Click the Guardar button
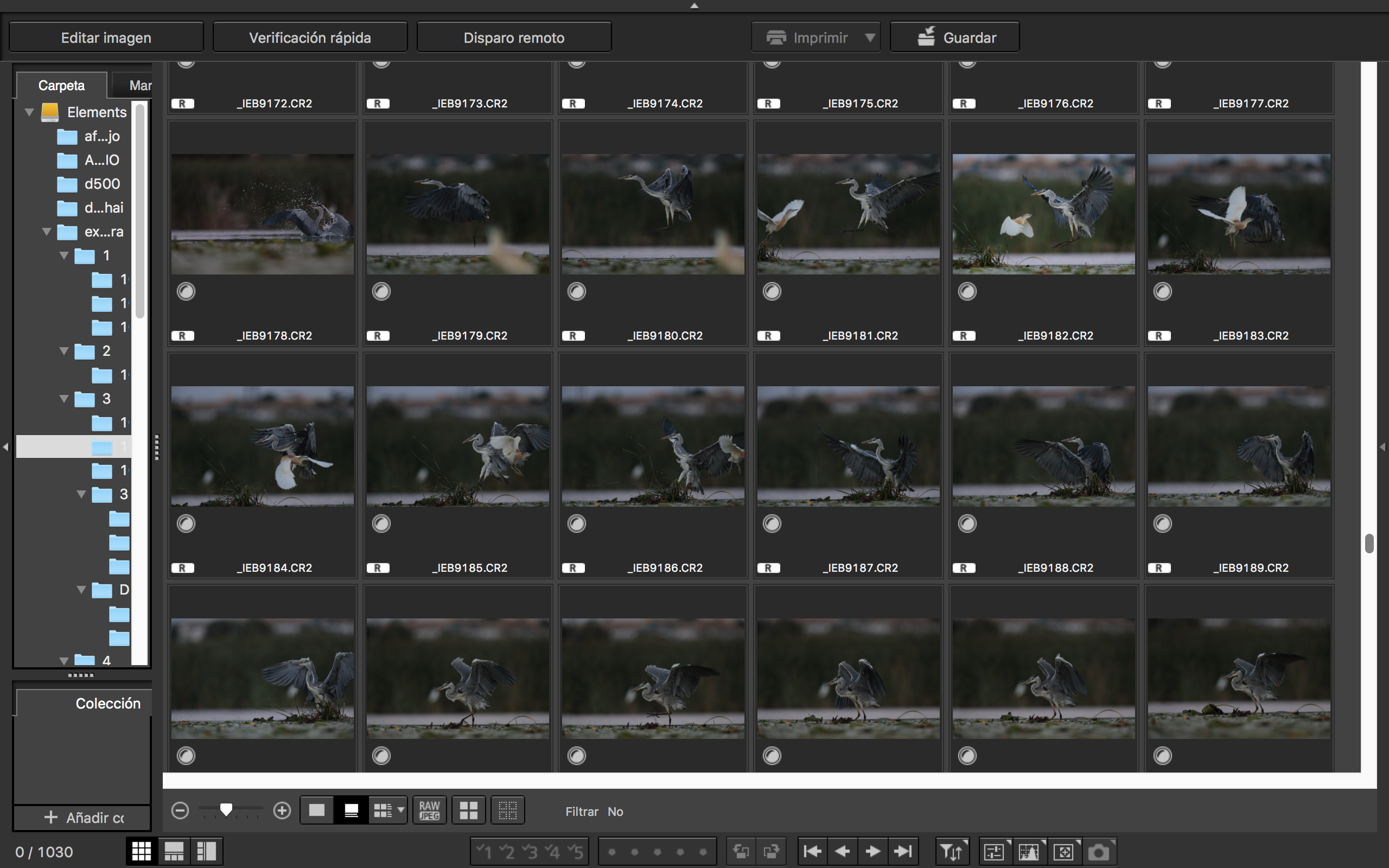This screenshot has height=868, width=1389. click(x=954, y=37)
